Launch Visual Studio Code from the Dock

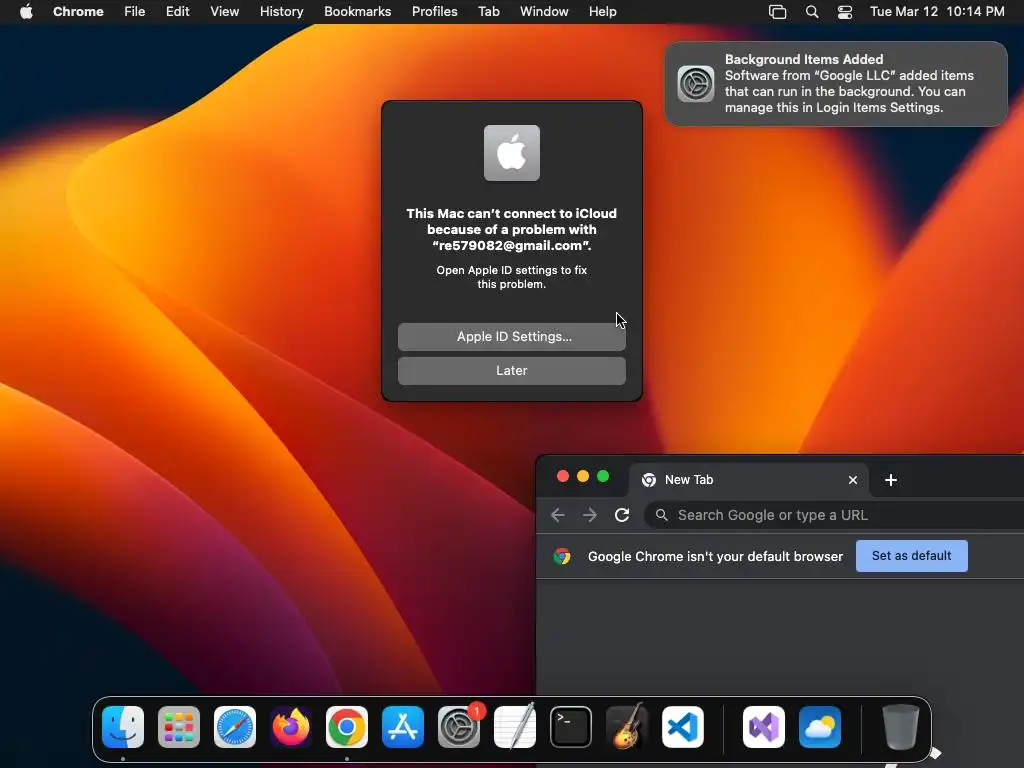coord(683,727)
